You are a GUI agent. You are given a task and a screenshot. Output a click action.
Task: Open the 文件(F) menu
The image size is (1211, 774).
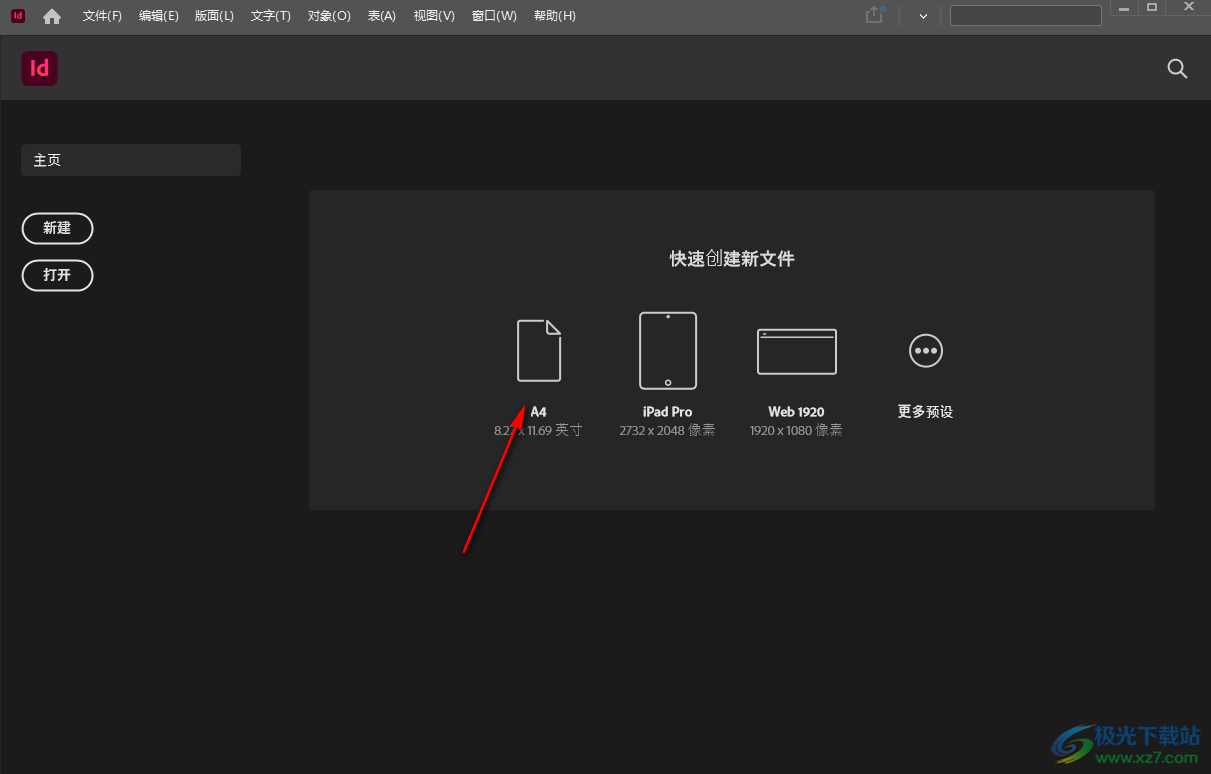click(102, 16)
